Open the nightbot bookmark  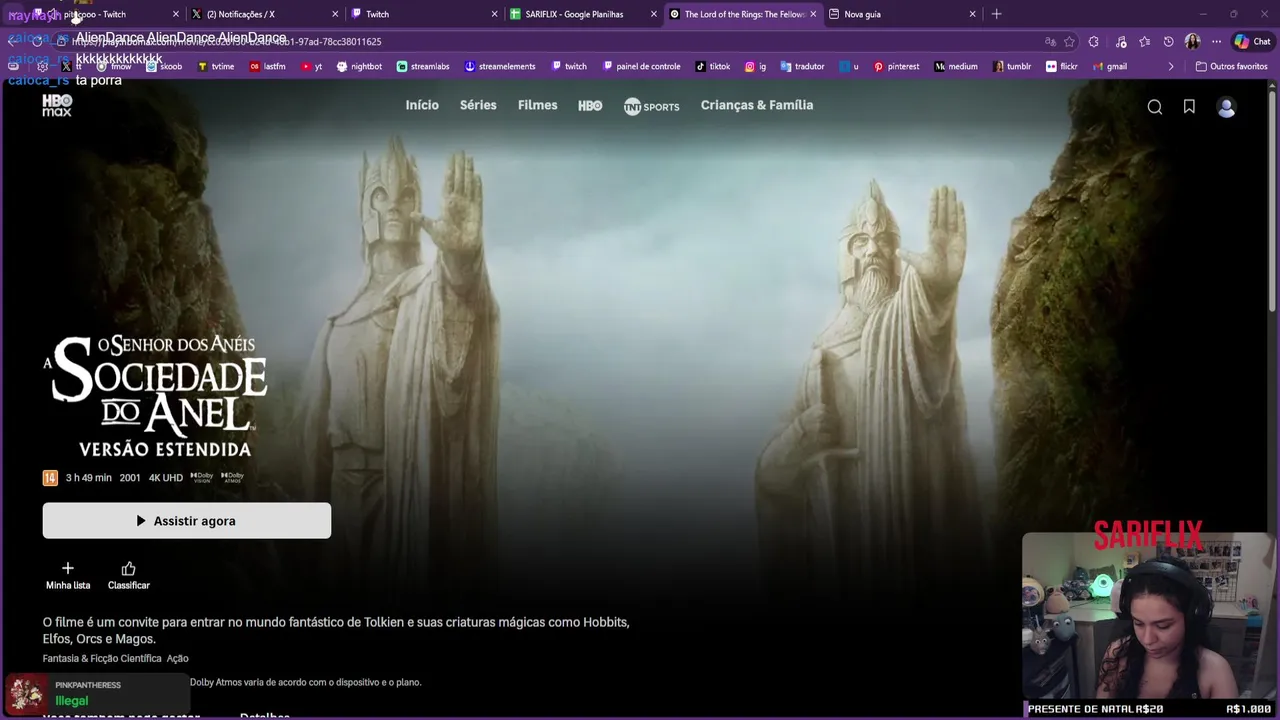pos(360,66)
